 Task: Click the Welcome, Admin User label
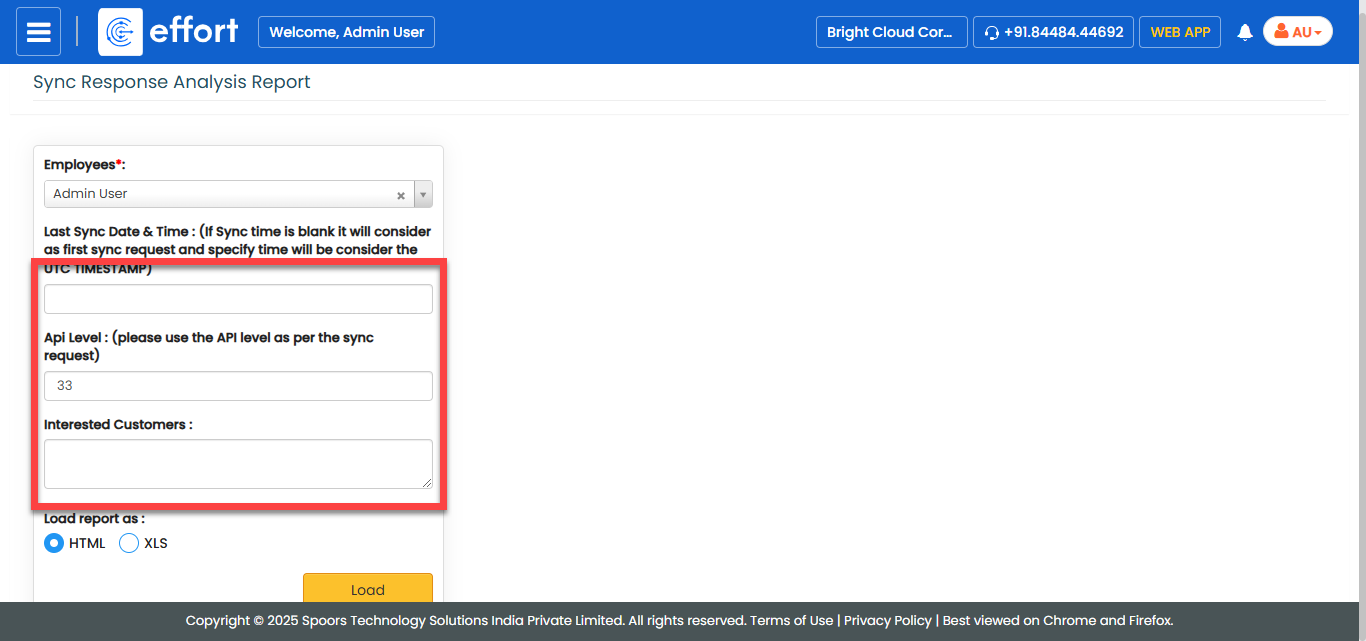coord(346,32)
